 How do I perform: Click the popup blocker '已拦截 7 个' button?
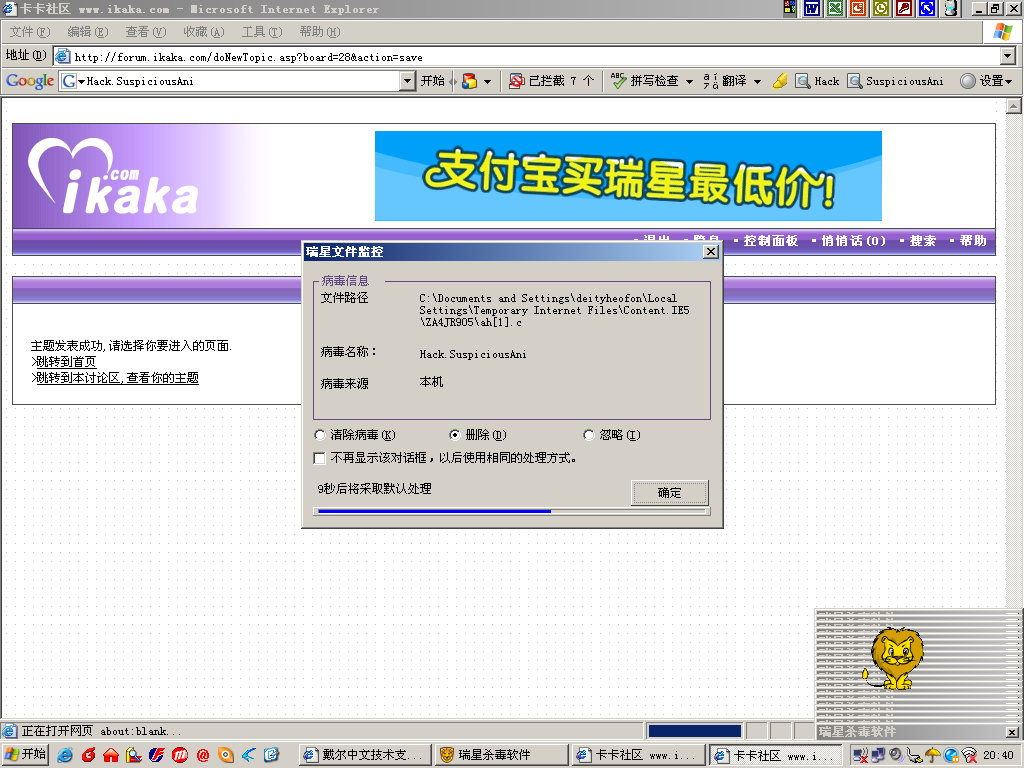click(552, 81)
